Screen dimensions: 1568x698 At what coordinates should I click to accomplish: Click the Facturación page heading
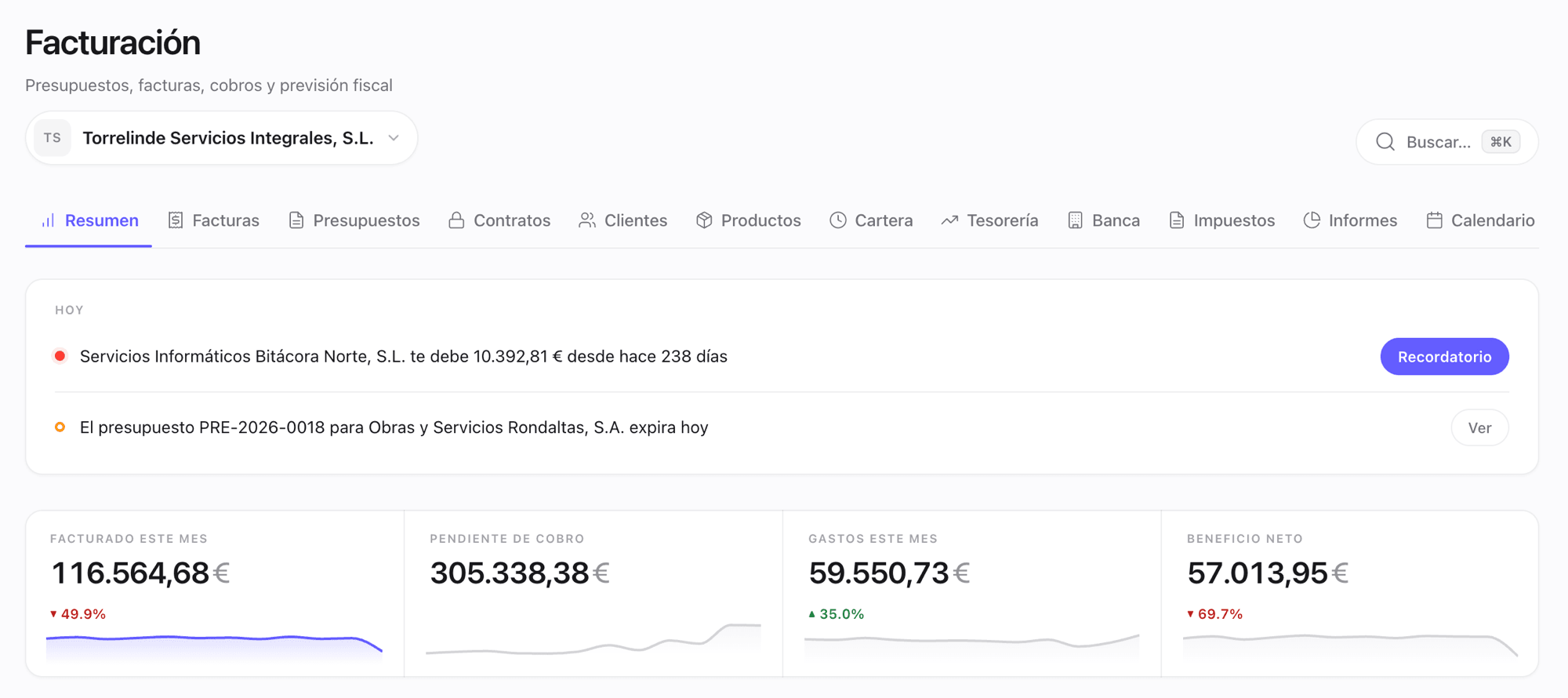click(113, 42)
